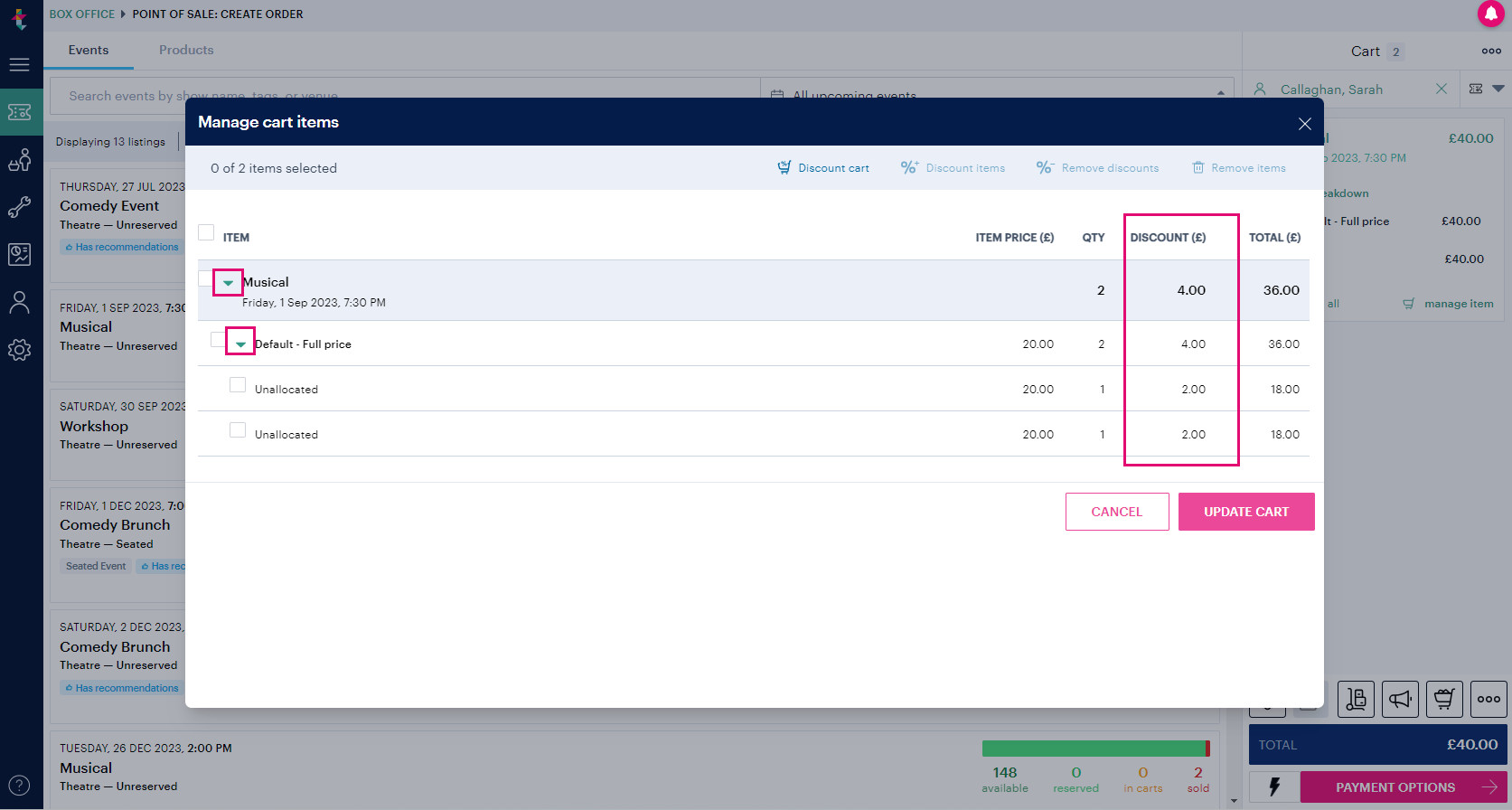Image resolution: width=1512 pixels, height=810 pixels.
Task: Click the DISCOUNT (£) column header
Action: [1168, 238]
